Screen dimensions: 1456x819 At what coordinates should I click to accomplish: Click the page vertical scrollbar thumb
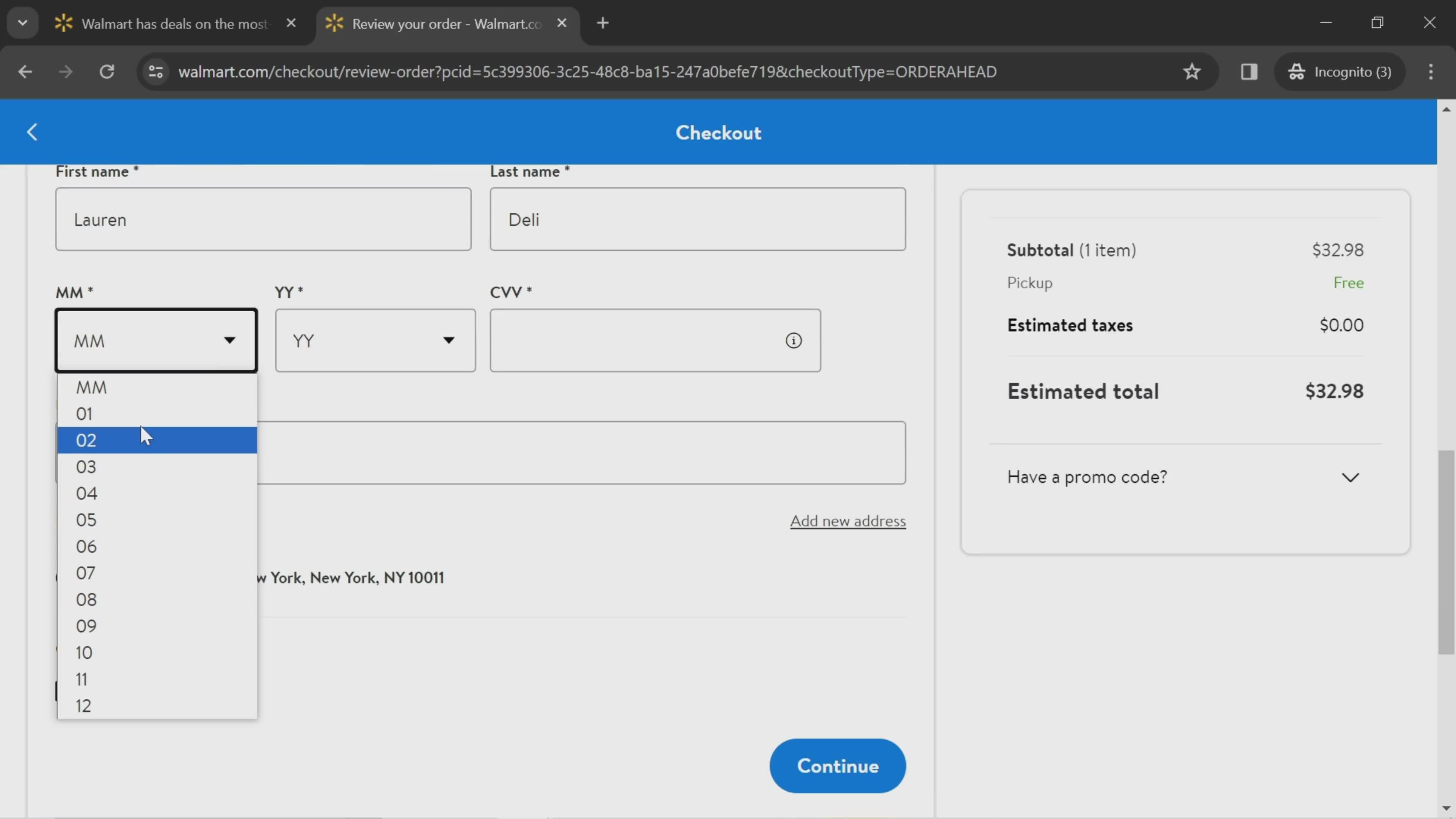tap(1447, 552)
